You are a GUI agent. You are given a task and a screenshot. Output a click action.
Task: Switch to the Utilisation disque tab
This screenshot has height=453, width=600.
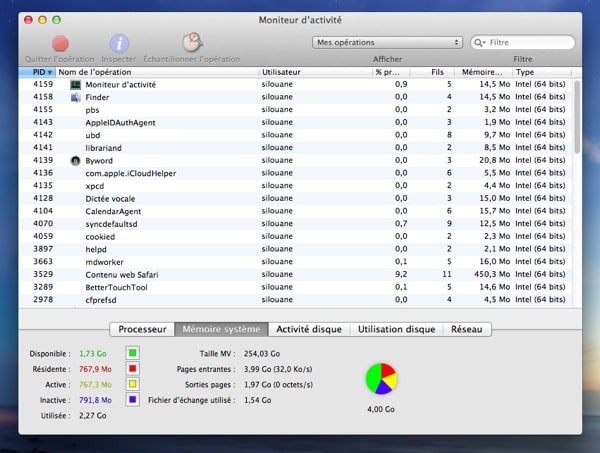click(x=396, y=329)
